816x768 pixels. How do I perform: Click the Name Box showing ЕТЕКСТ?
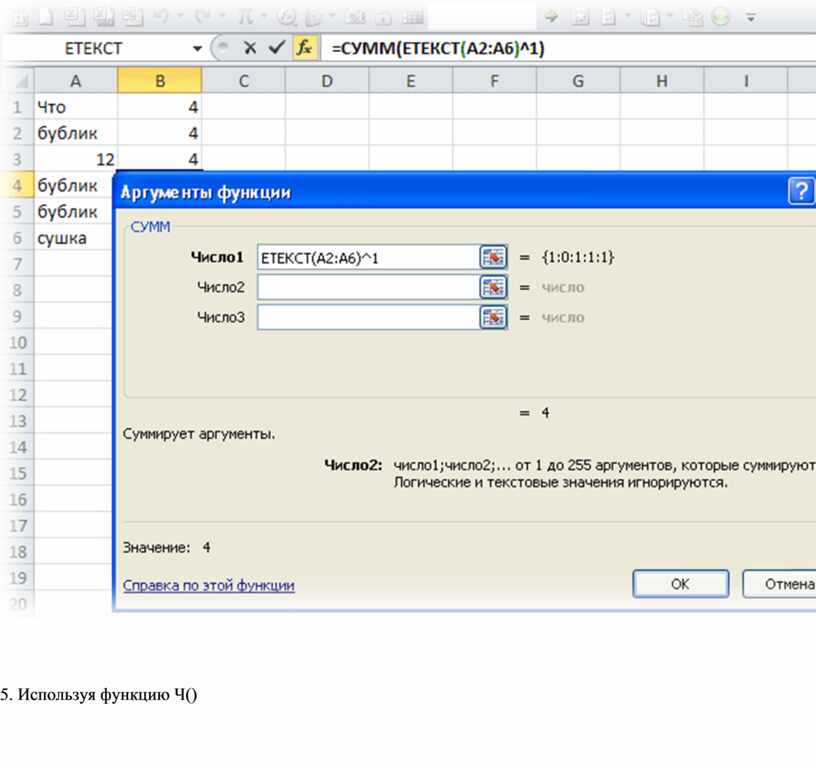point(95,48)
